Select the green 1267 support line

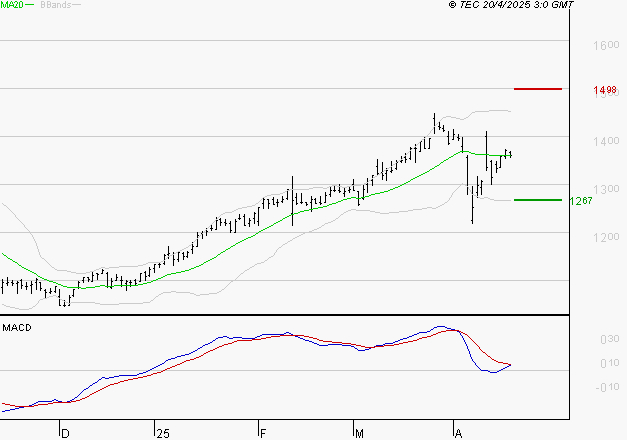coord(538,200)
